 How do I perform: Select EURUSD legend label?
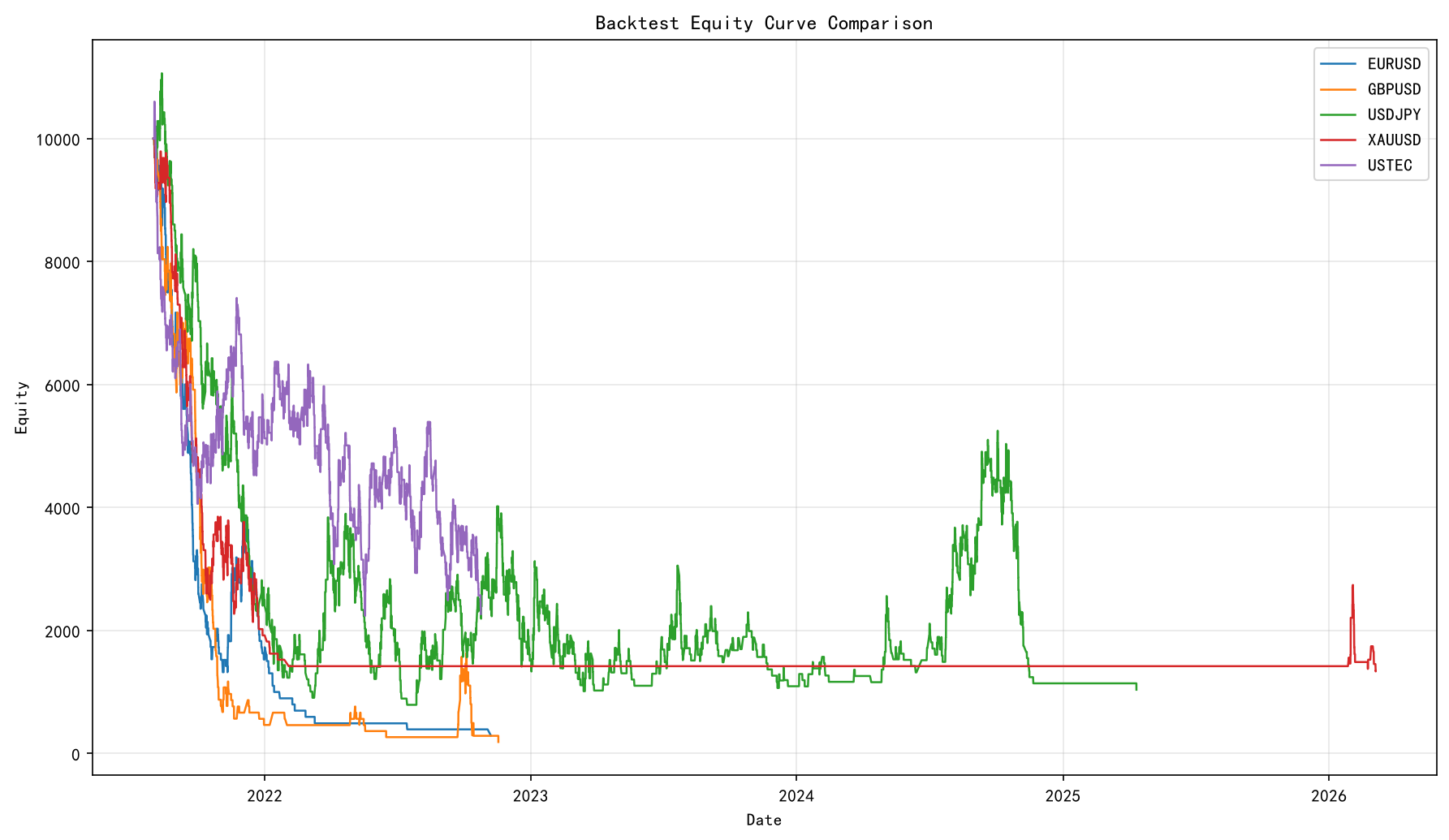1394,64
